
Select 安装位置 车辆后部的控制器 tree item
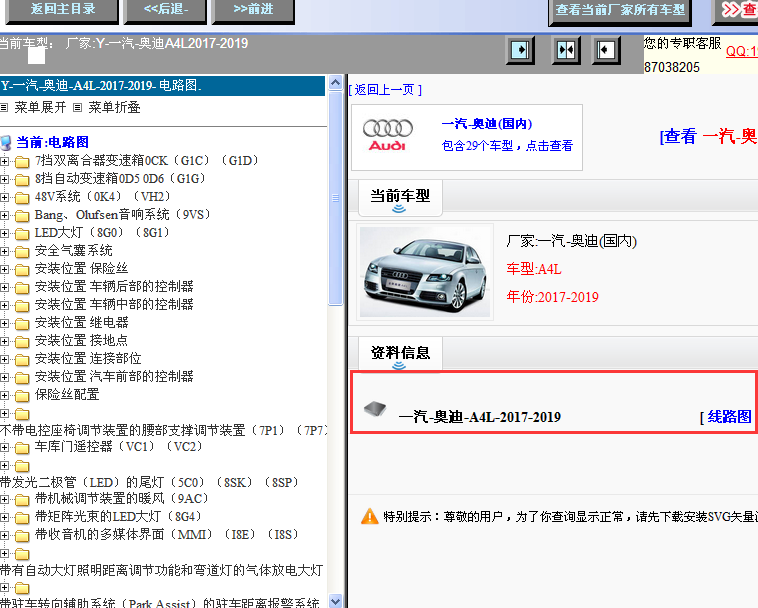click(114, 287)
